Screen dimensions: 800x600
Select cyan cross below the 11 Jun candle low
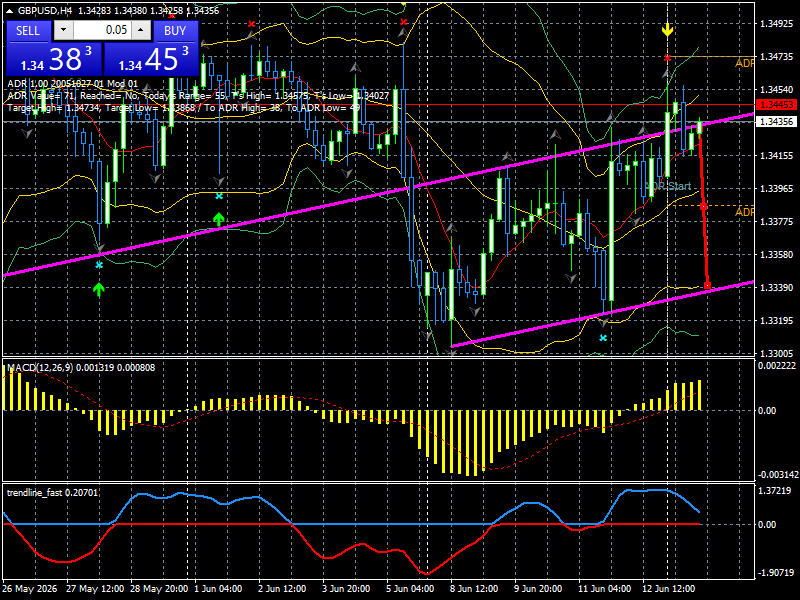click(603, 338)
